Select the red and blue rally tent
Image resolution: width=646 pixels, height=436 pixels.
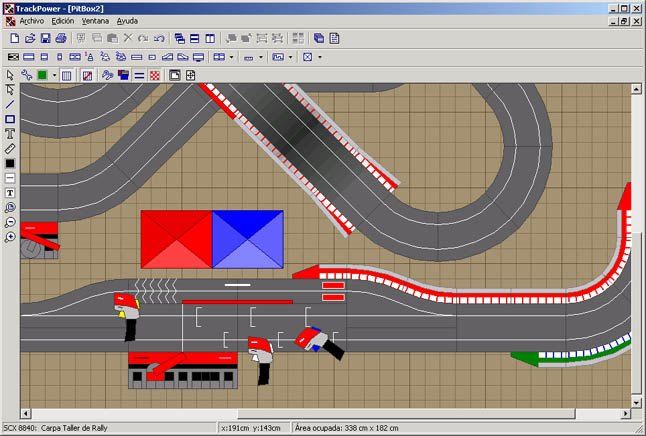pos(212,239)
